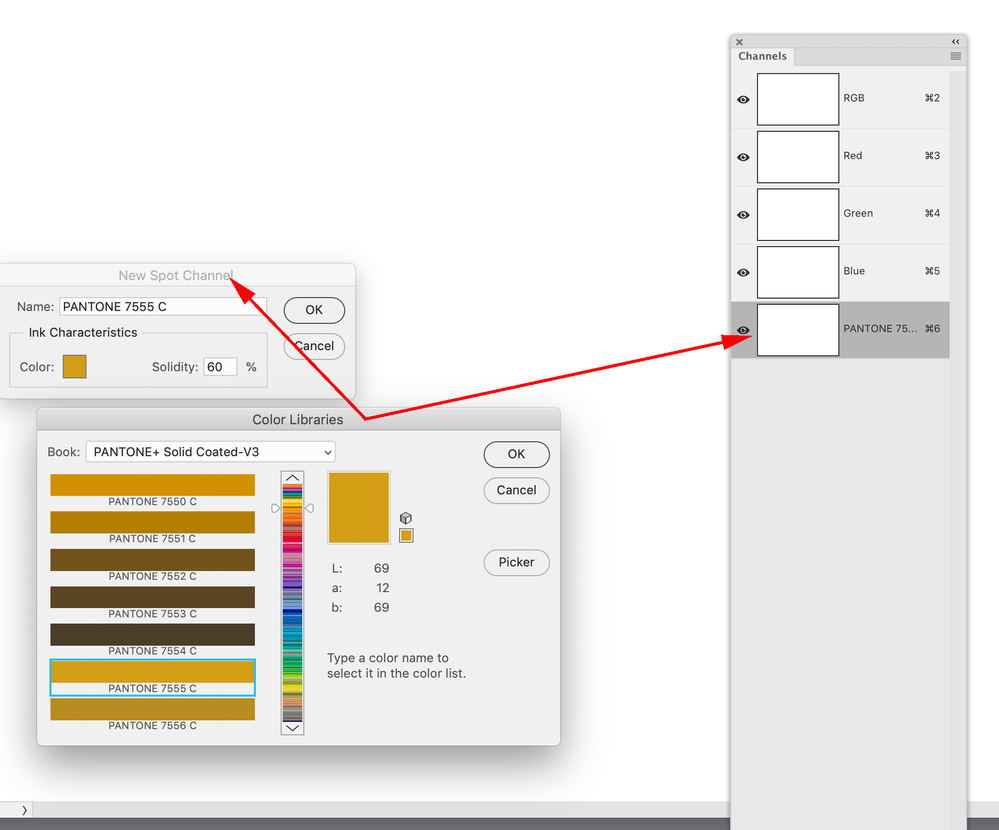Close the Channels panel with the x icon
999x830 pixels.
(739, 42)
